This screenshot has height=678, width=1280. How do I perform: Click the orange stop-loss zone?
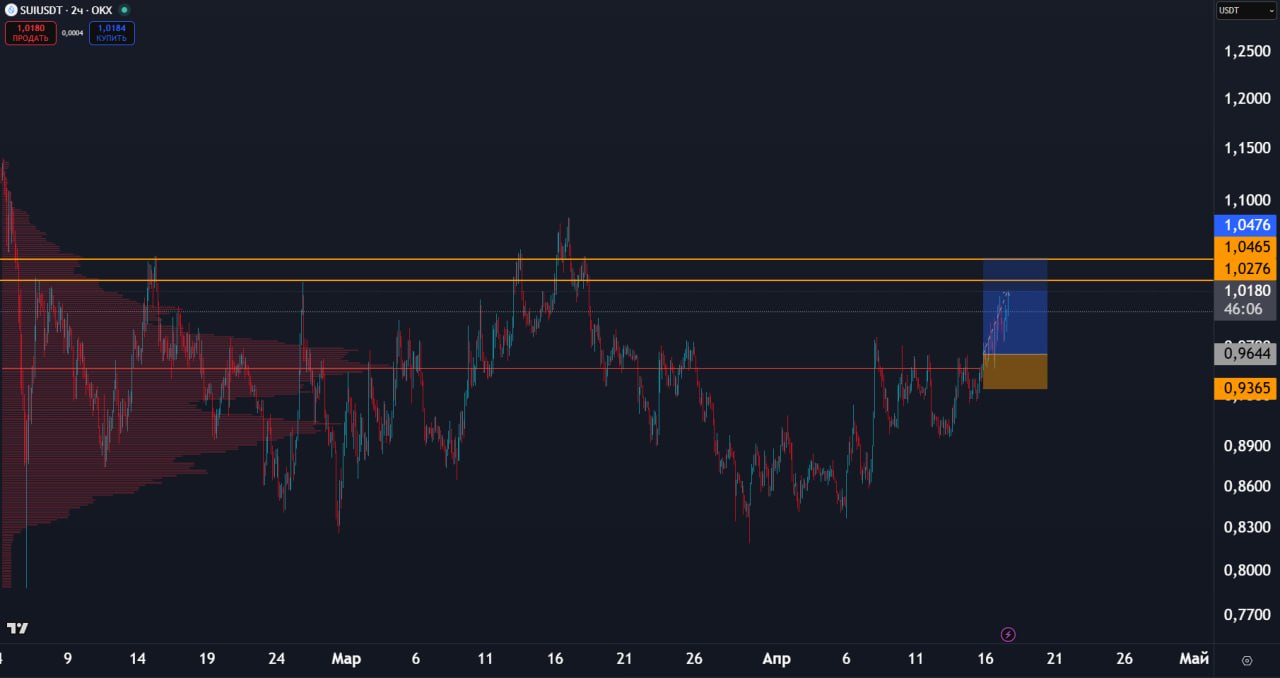[x=1015, y=371]
